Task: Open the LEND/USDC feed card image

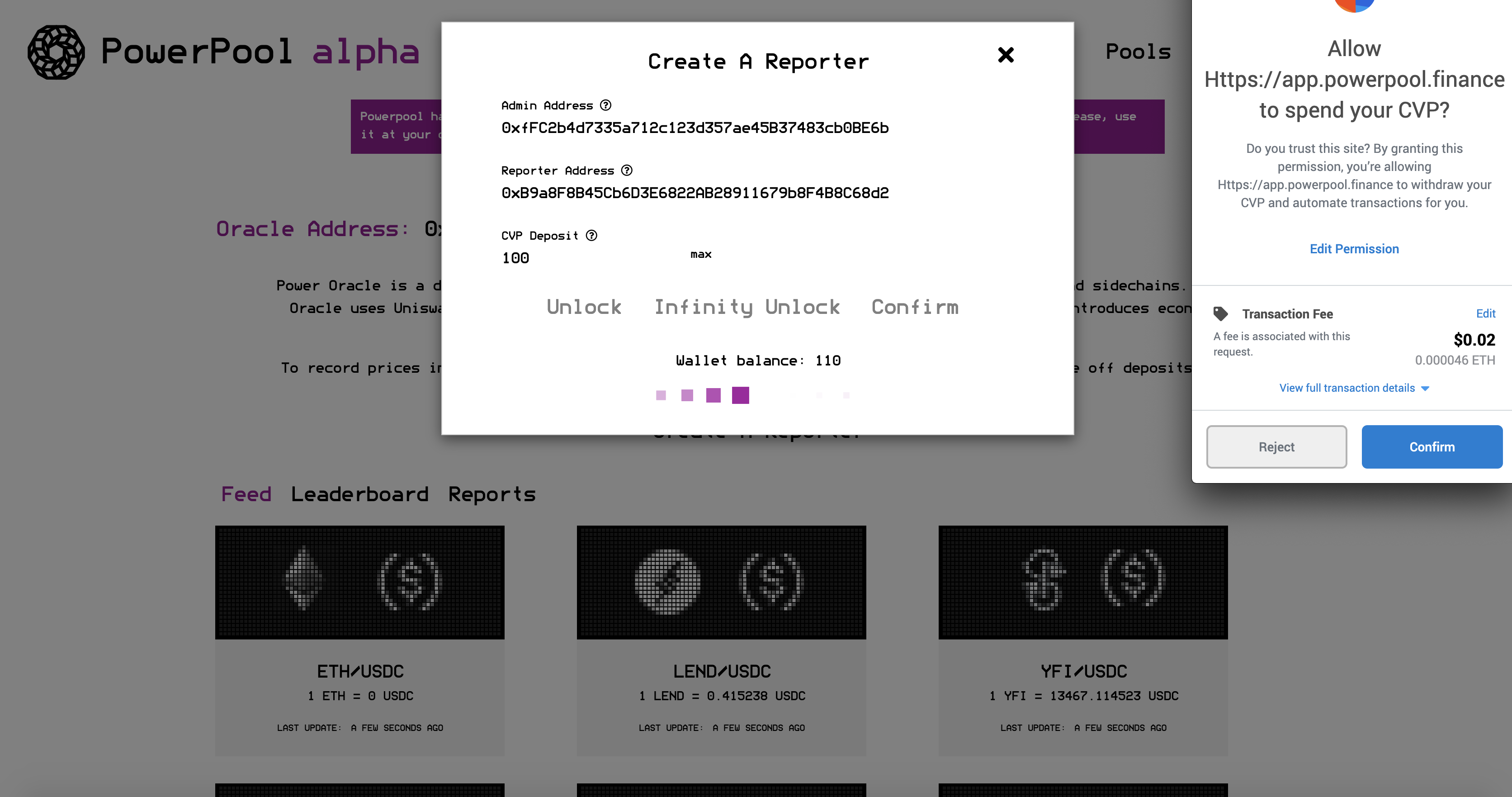Action: click(721, 582)
